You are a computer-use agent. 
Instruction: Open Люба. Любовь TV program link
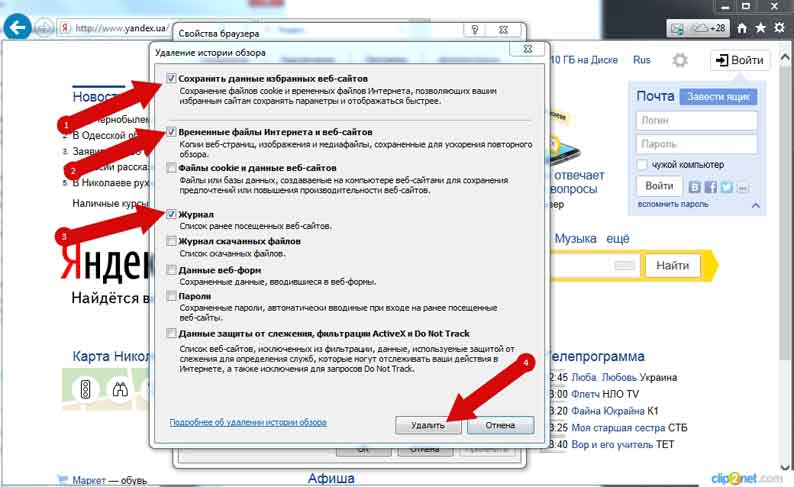[x=604, y=378]
